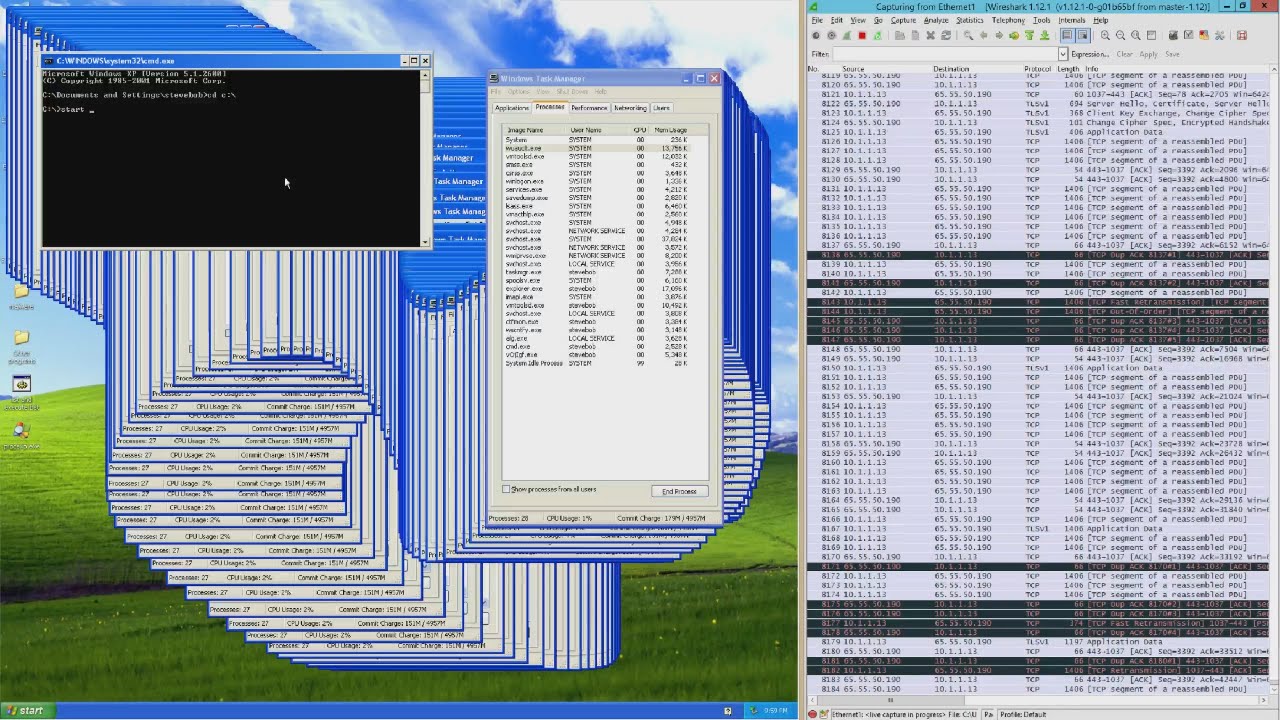
Task: Sort Wireshark packets by Protocol column
Action: click(1038, 69)
